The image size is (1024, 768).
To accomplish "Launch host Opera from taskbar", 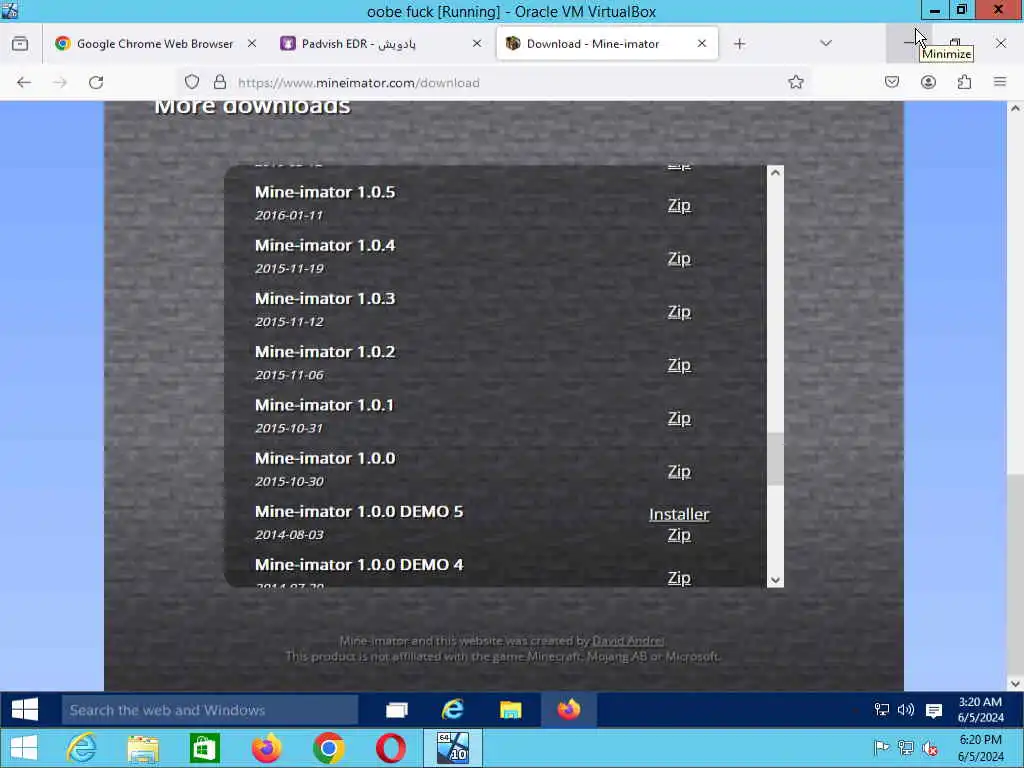I will point(391,748).
